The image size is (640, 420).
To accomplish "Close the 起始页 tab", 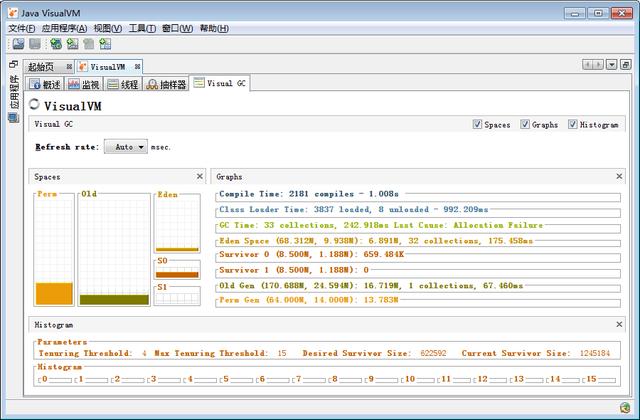I will click(x=69, y=67).
